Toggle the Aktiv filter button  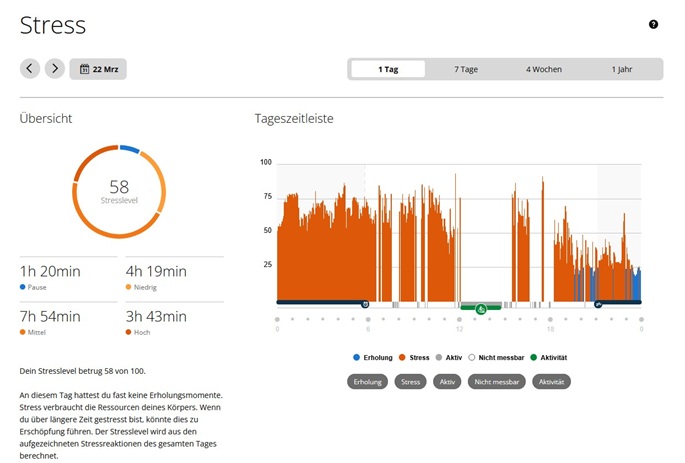(446, 381)
